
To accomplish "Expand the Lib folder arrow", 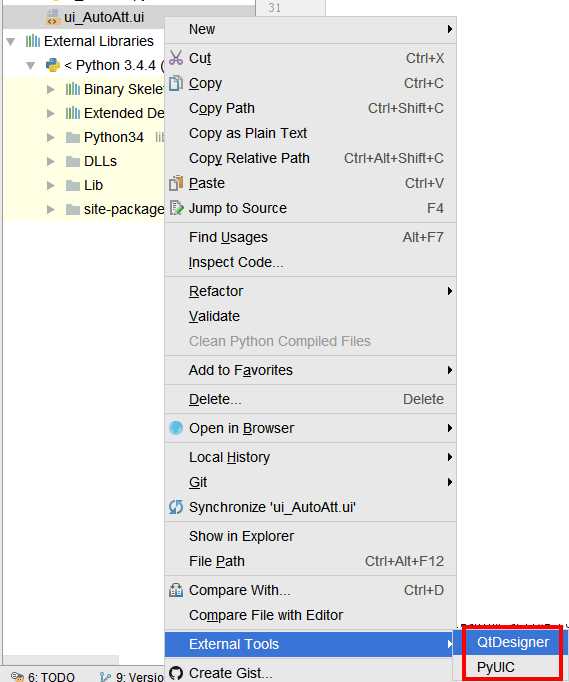I will tap(50, 185).
